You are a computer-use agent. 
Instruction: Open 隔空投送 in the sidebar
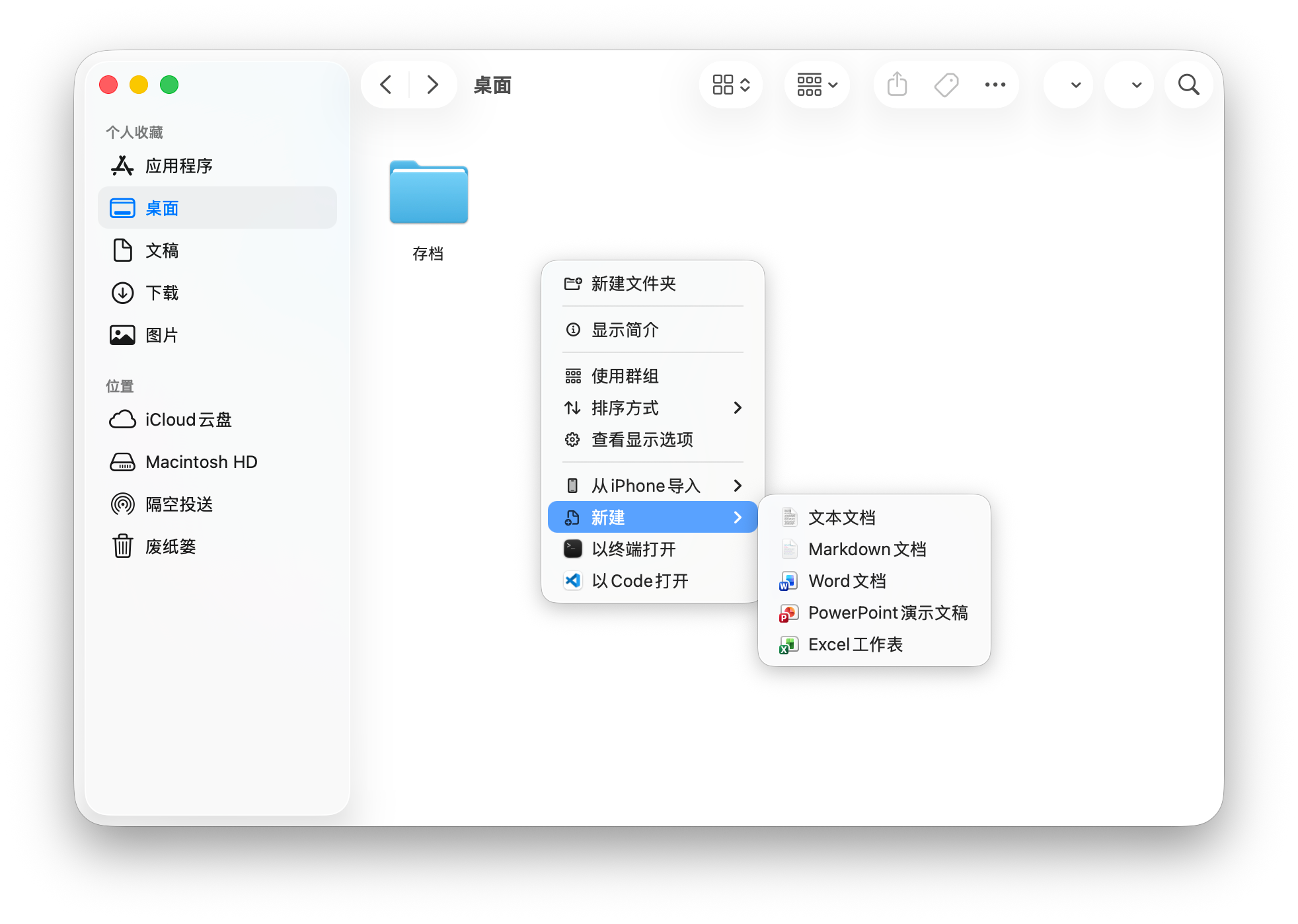click(217, 504)
